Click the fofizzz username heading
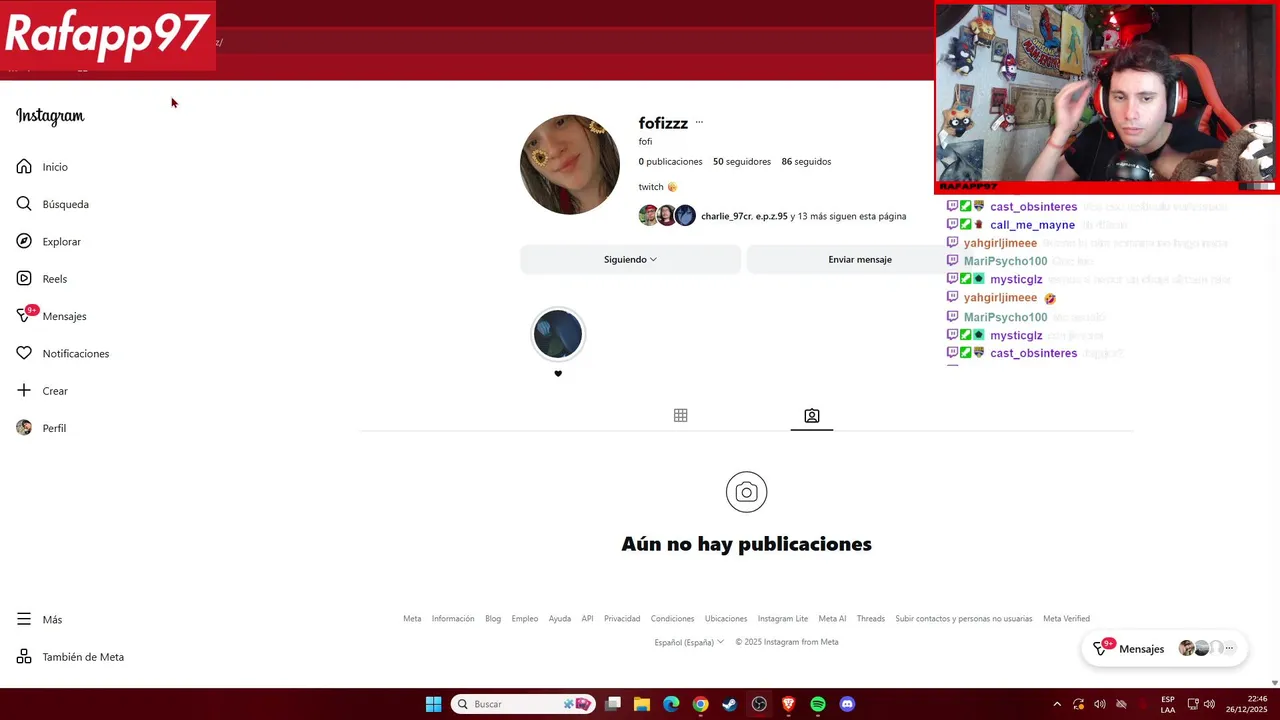 point(663,123)
